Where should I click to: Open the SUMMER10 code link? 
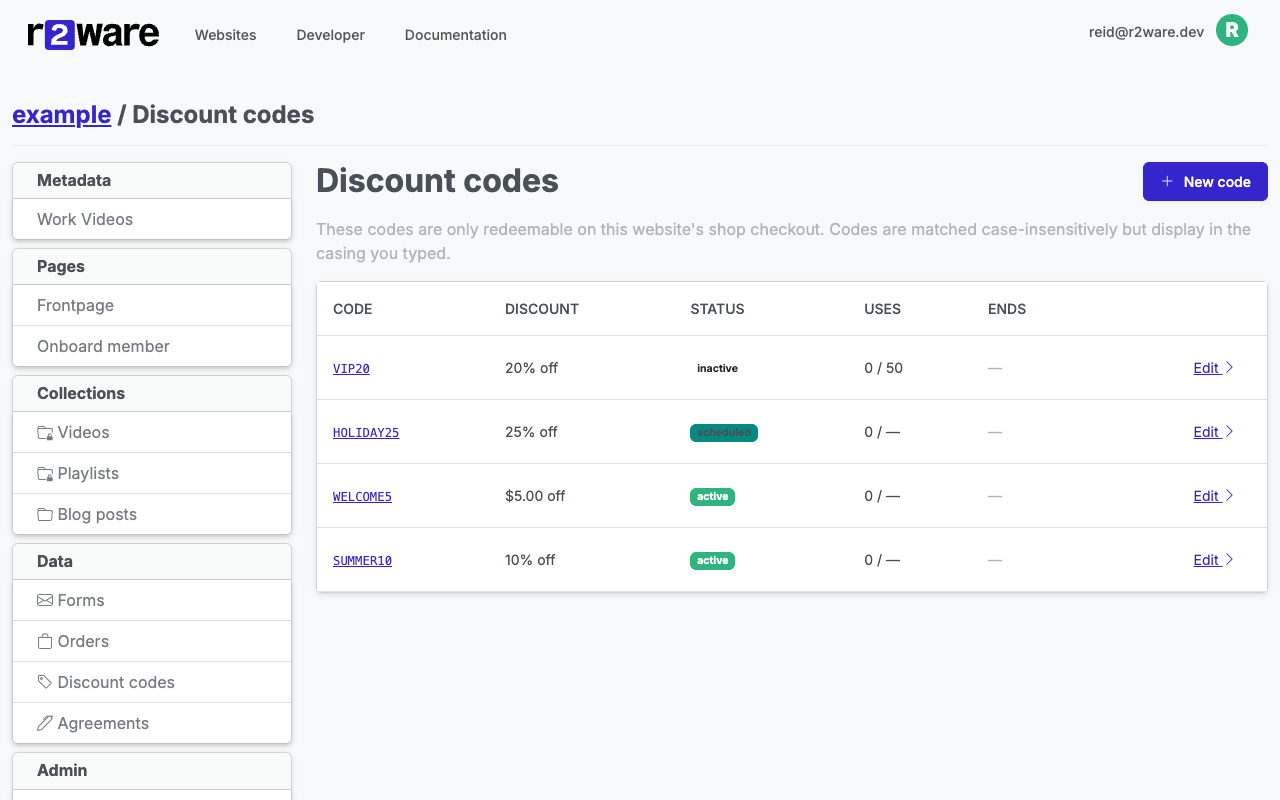[x=362, y=561]
